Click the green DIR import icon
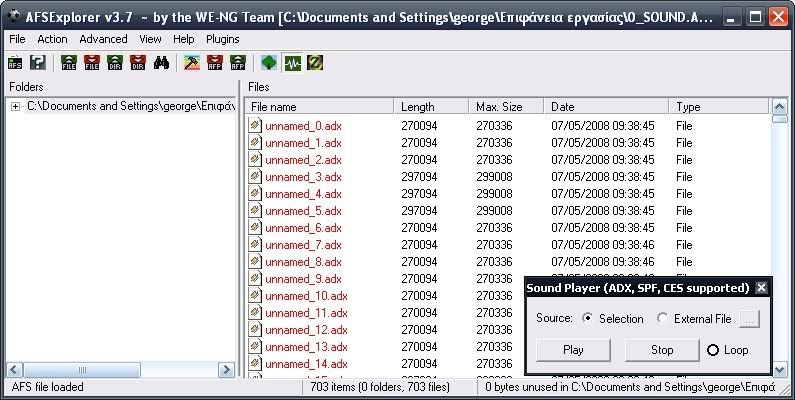The height and width of the screenshot is (400, 795). pyautogui.click(x=115, y=63)
